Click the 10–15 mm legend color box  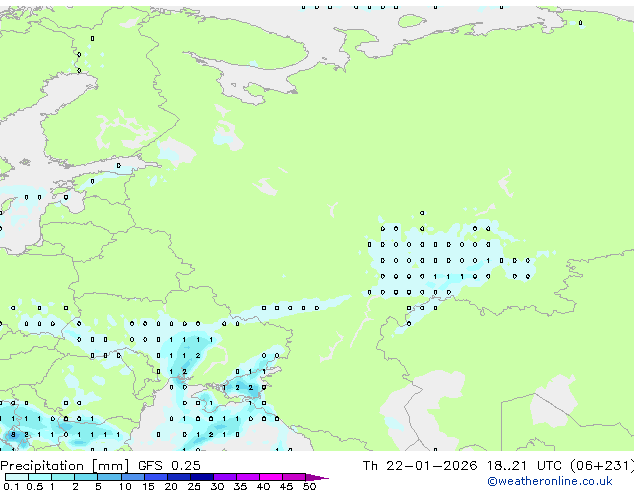tap(133, 477)
